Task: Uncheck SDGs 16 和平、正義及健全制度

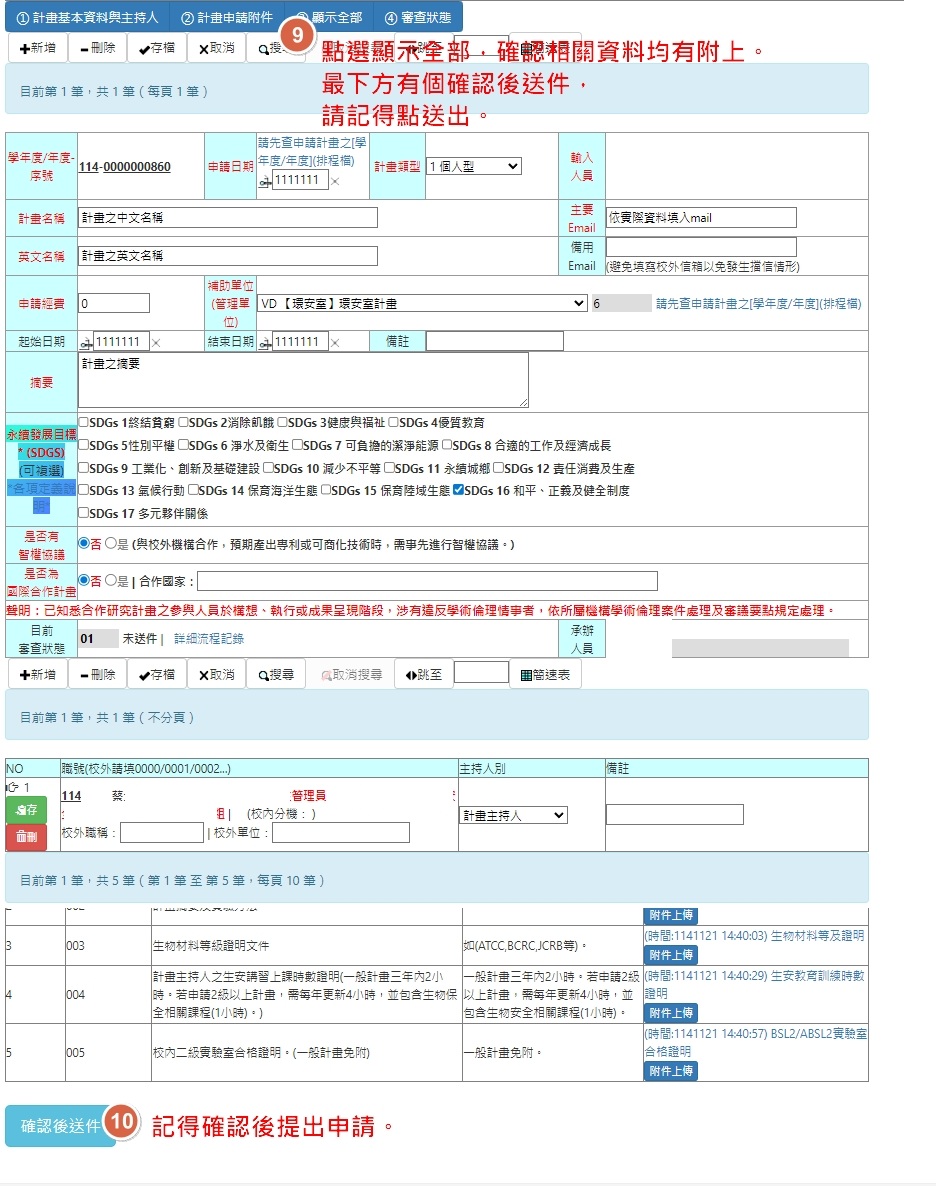Action: pos(458,491)
